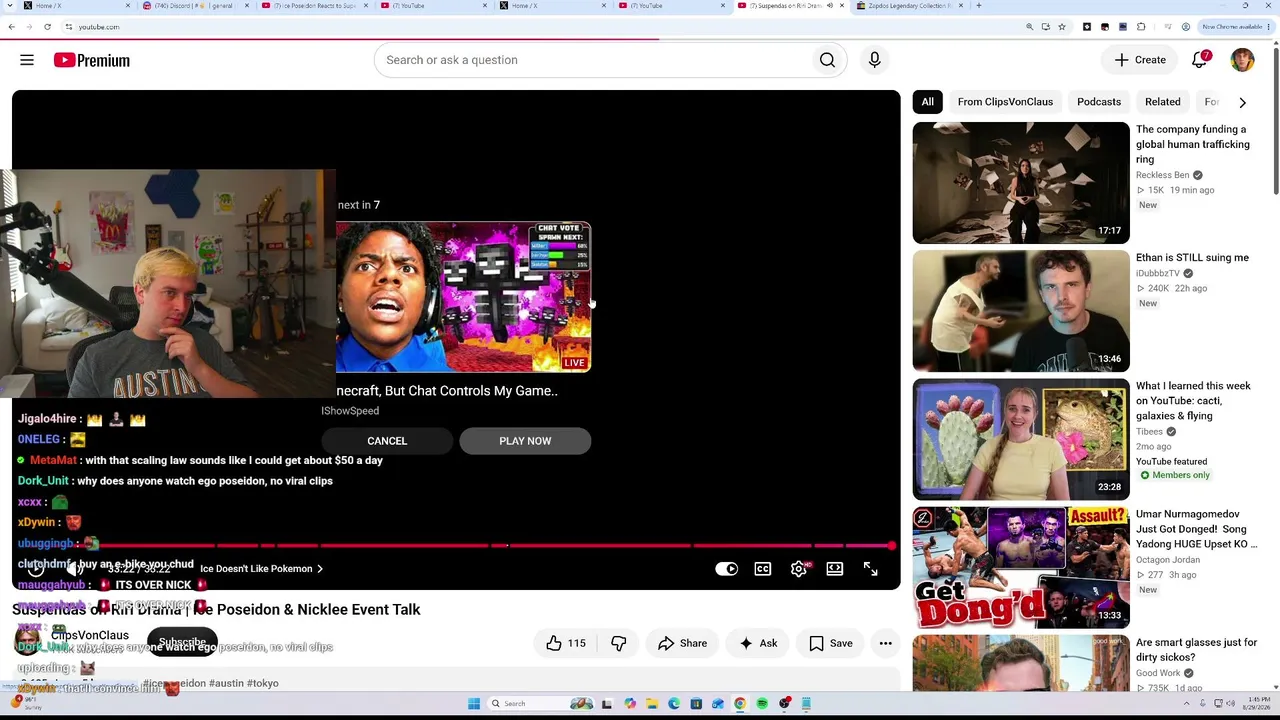1280x720 pixels.
Task: Like the video with thumbs up
Action: 566,643
